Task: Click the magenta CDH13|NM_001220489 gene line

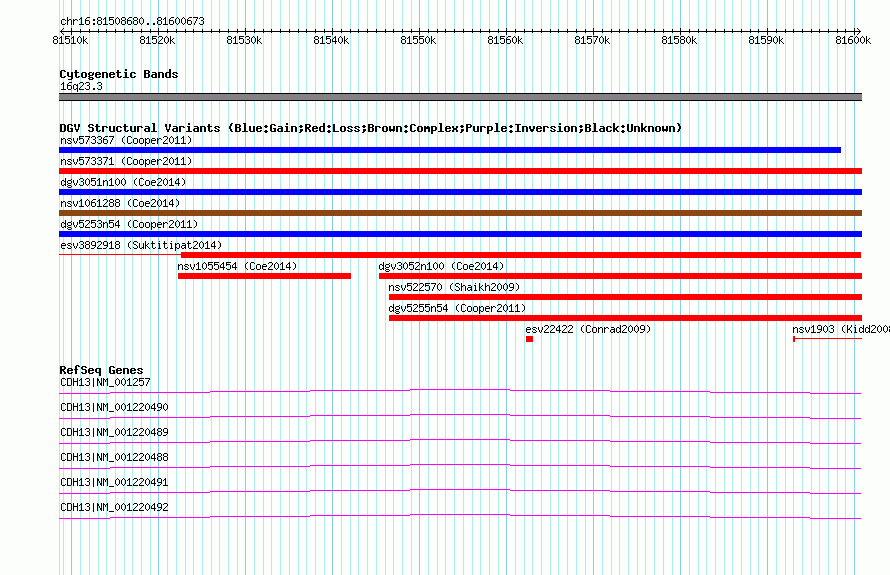Action: coord(460,441)
